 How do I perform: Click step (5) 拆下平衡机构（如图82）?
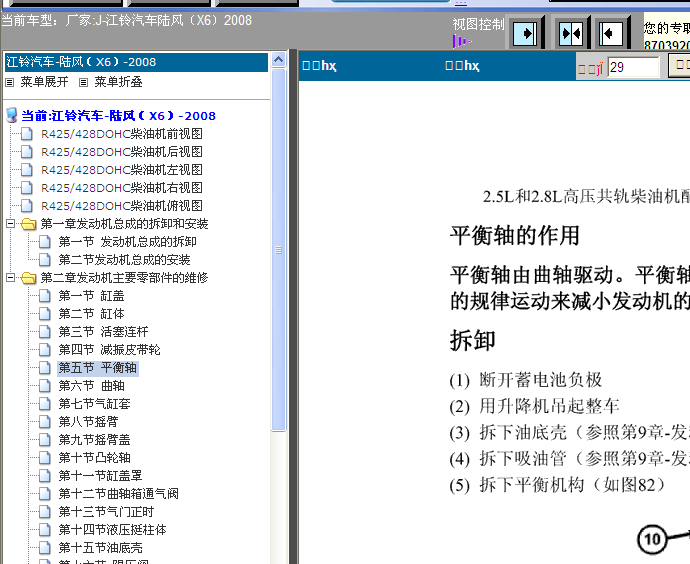[558, 486]
